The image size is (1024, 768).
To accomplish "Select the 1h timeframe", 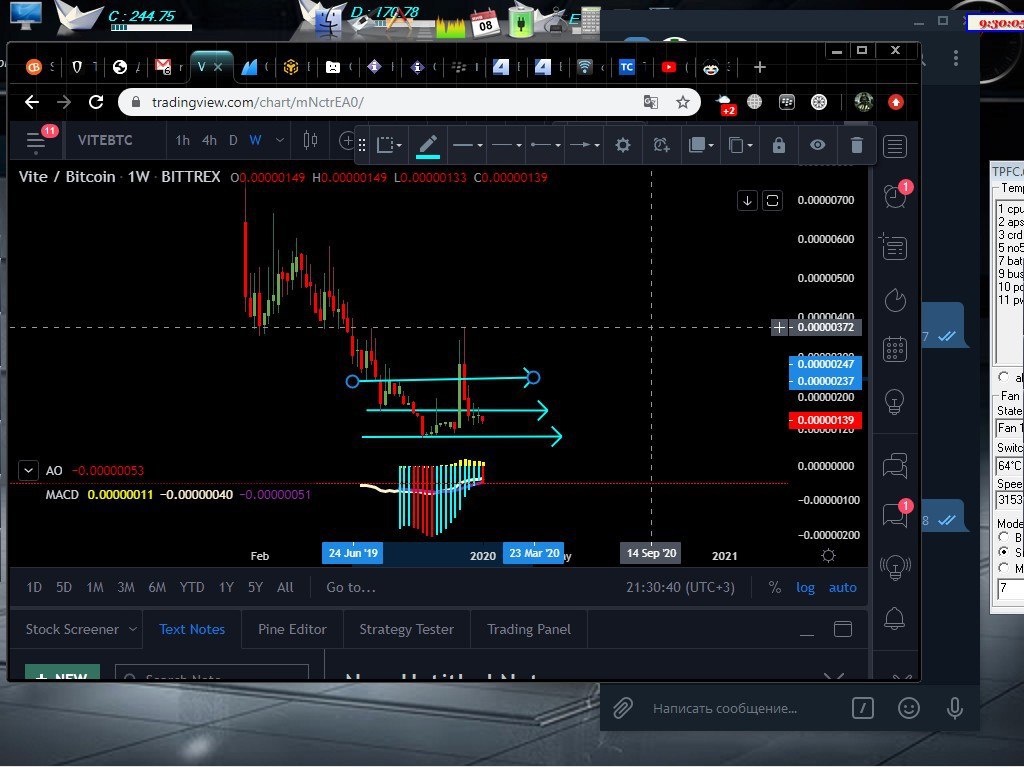I will tap(183, 140).
